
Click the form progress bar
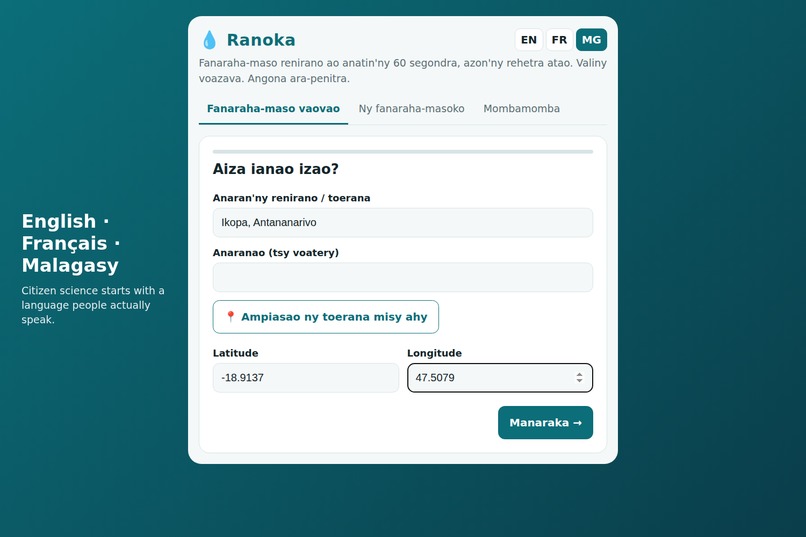tap(402, 152)
